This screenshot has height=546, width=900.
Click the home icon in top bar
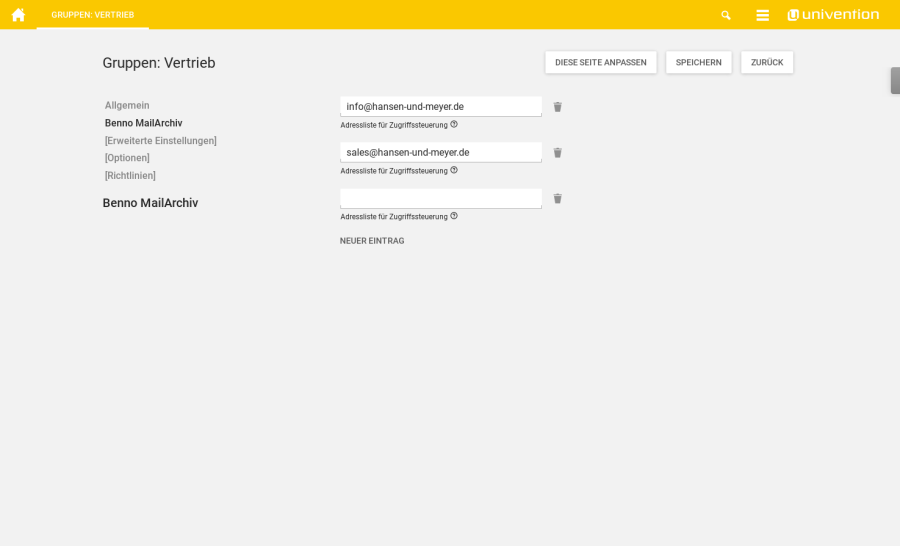click(18, 15)
